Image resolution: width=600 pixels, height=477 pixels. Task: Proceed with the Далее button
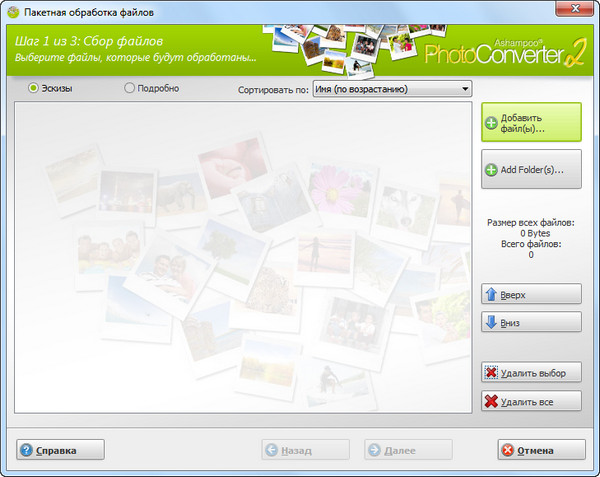click(x=408, y=451)
